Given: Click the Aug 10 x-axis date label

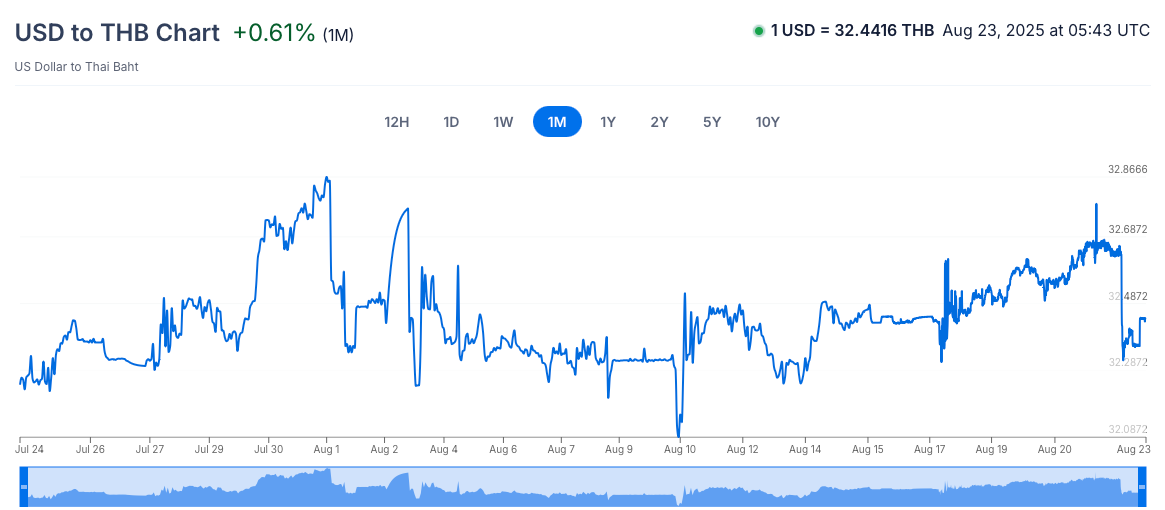Looking at the screenshot, I should tap(680, 451).
